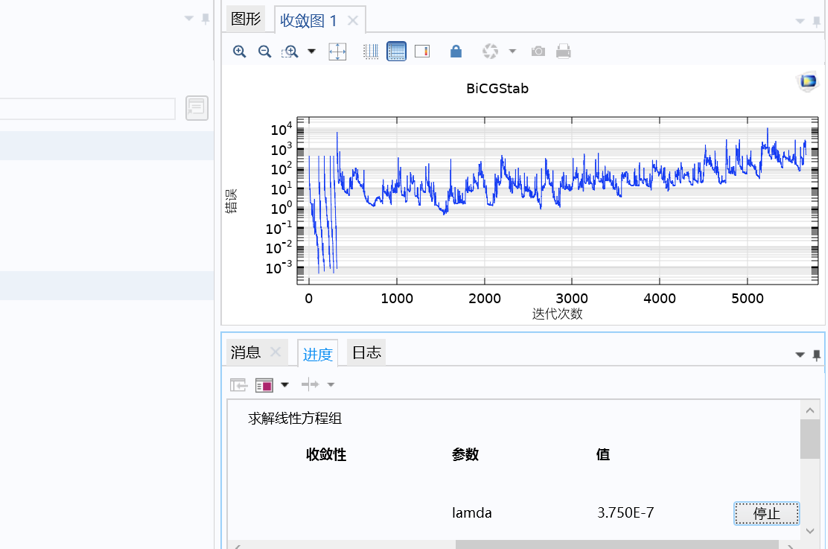828x549 pixels.
Task: Toggle the vertical gridlines button in plot toolbar
Action: [x=371, y=51]
